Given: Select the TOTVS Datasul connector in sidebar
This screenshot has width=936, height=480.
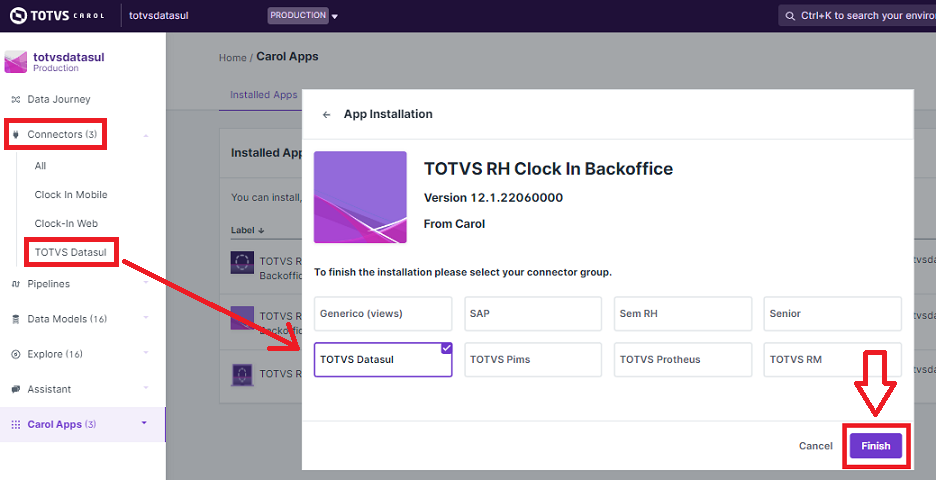Looking at the screenshot, I should point(70,252).
